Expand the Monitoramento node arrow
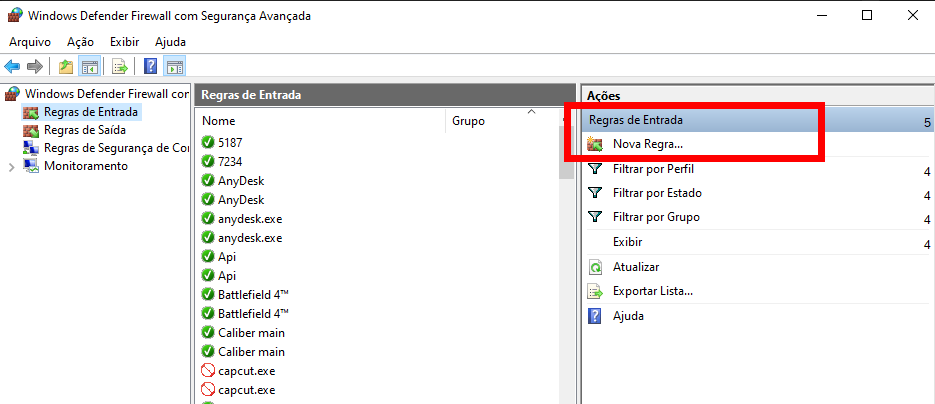 coord(11,166)
